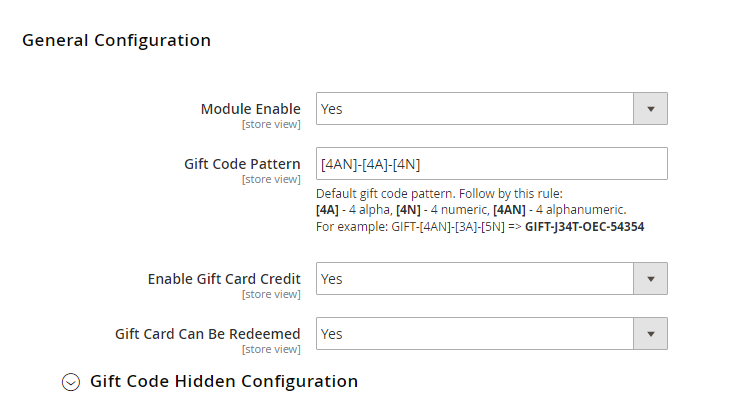This screenshot has height=414, width=745.
Task: Click the Enable Gift Card Credit label
Action: click(x=224, y=279)
